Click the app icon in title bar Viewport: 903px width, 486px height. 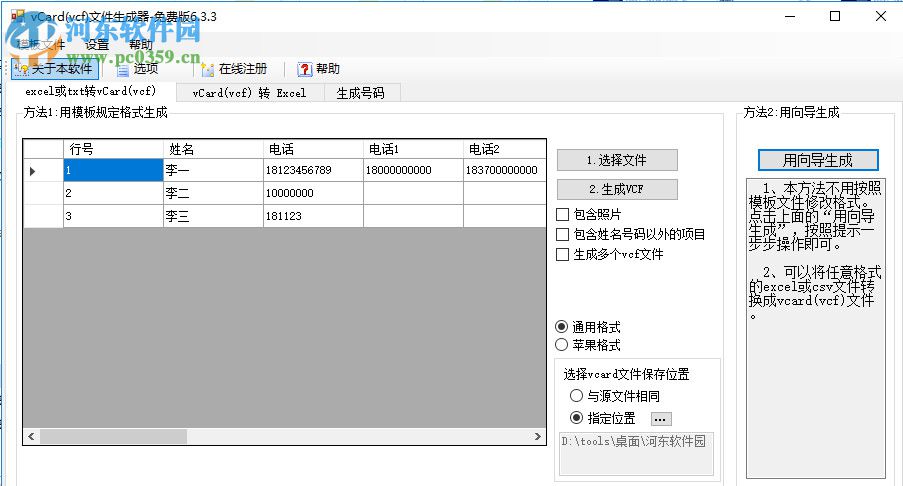[18, 16]
